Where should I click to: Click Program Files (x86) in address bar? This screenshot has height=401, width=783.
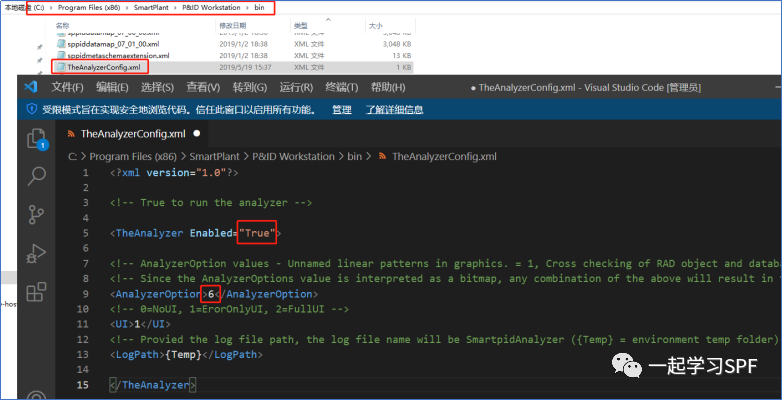tap(91, 8)
